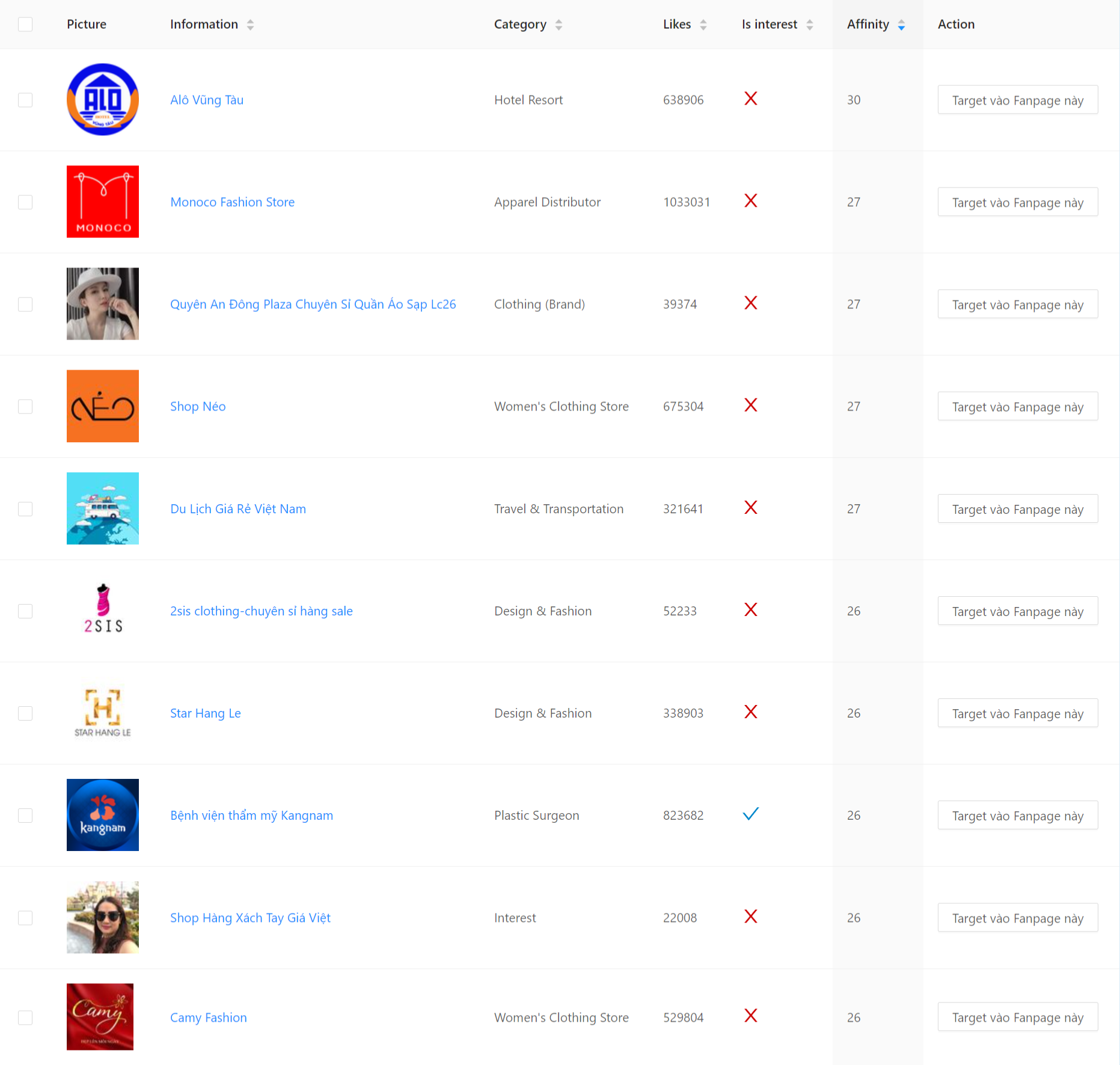Click the Plastic Surgeon category cell
Viewport: 1120px width, 1065px height.
tap(537, 815)
